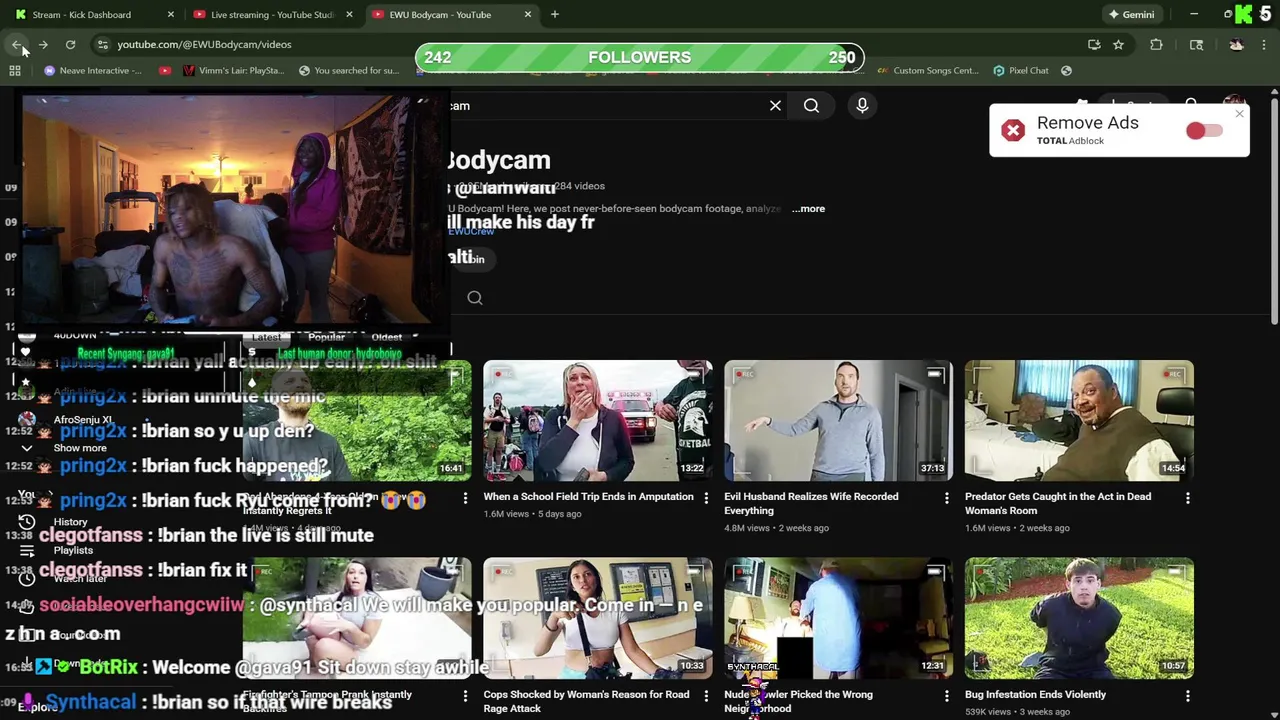Open options menu for School Field Trip video
This screenshot has width=1280, height=720.
coord(706,497)
